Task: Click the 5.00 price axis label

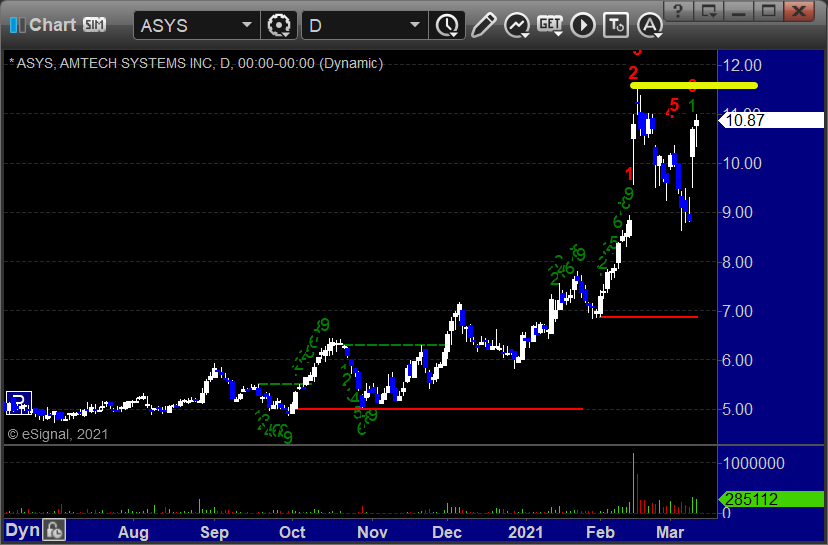Action: (737, 409)
